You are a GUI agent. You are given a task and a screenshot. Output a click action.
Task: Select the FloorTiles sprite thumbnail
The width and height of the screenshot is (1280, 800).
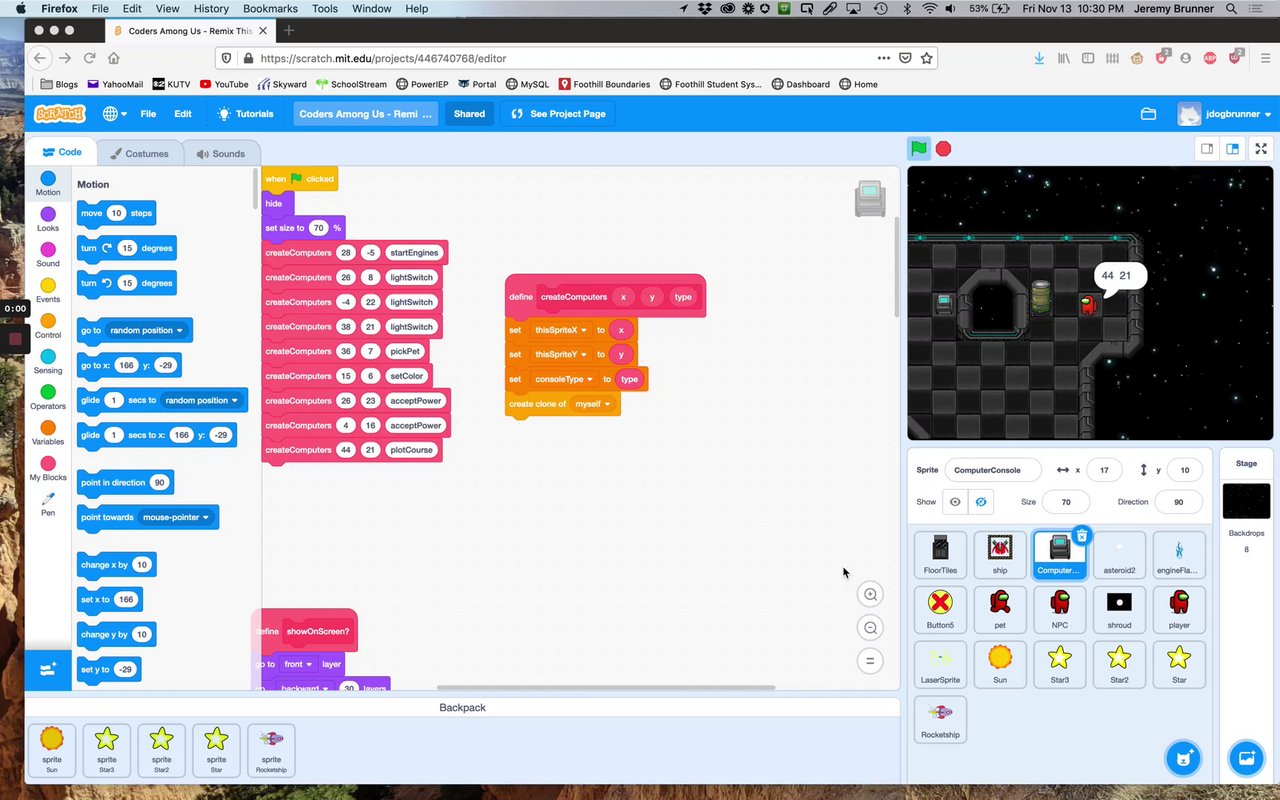[x=940, y=554]
